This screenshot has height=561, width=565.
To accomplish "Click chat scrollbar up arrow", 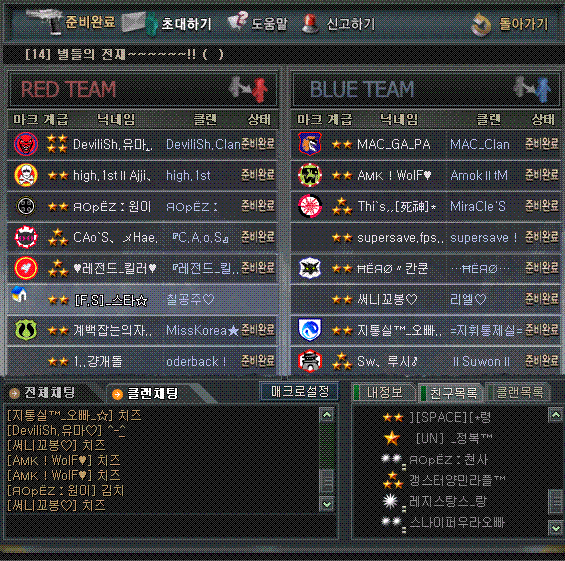I will (327, 415).
